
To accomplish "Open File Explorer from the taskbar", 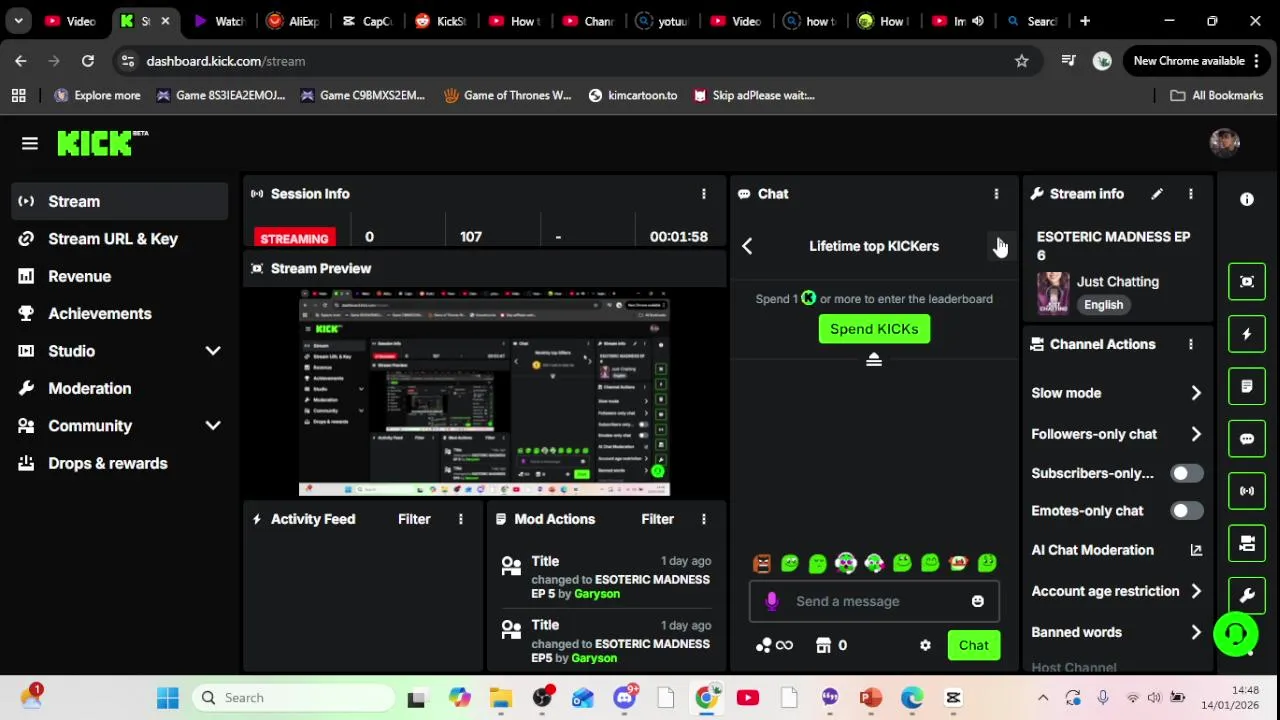I will pos(501,698).
